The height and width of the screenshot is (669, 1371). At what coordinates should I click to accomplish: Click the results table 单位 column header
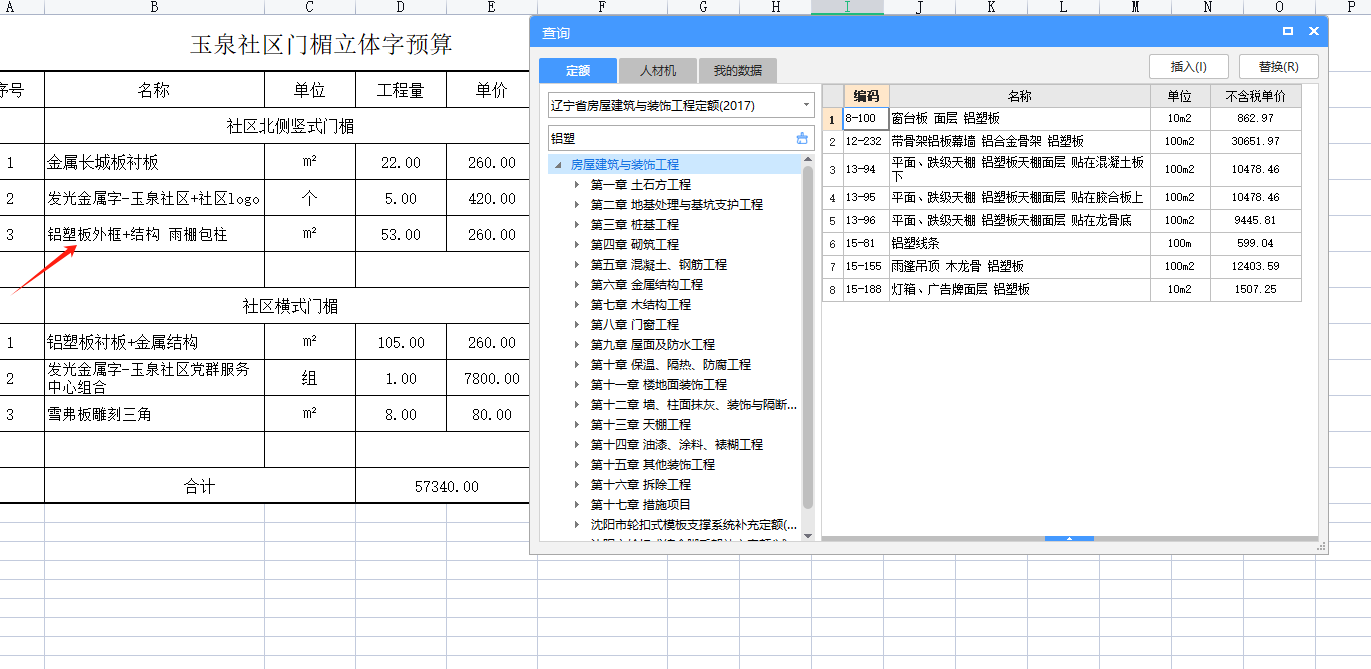1180,96
